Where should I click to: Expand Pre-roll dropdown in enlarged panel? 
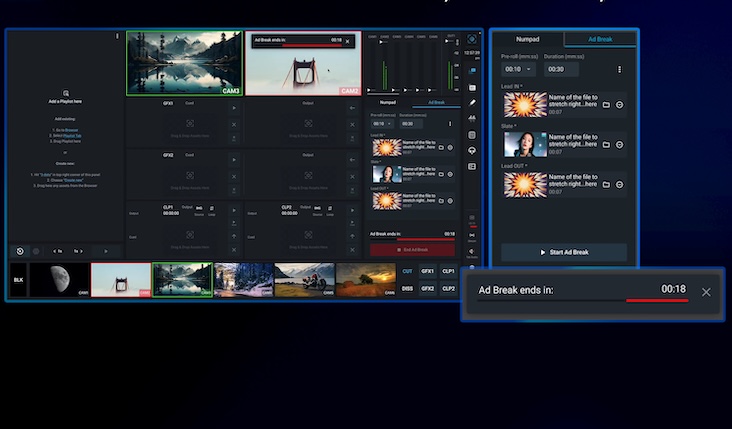[x=518, y=69]
